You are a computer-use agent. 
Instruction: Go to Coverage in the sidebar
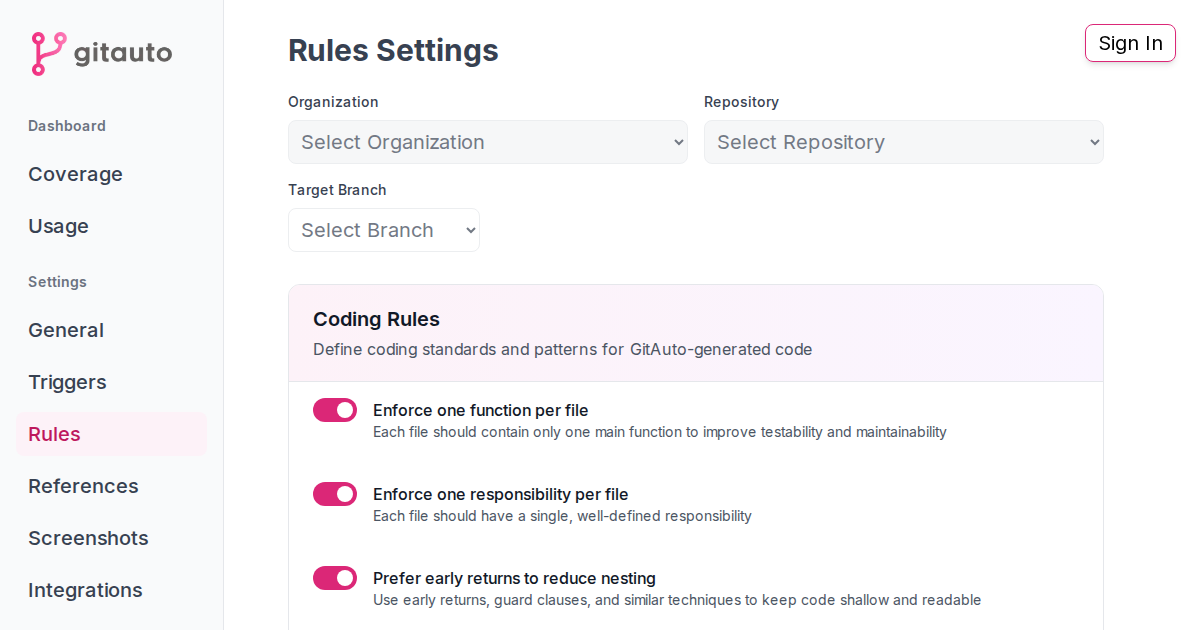(75, 174)
